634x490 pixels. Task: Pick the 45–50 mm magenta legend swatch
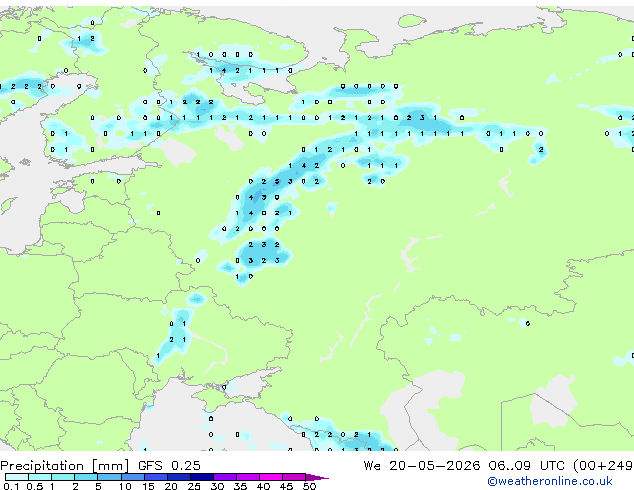click(294, 477)
